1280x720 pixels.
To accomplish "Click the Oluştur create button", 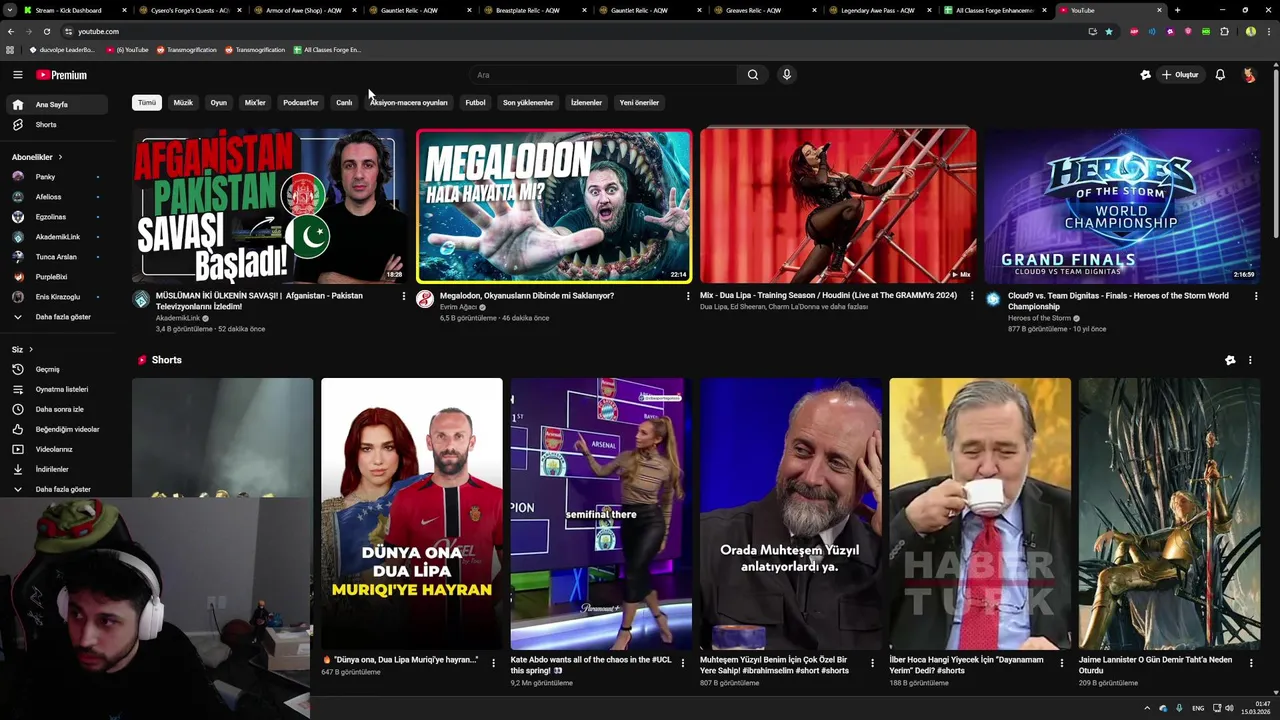I will tap(1181, 75).
